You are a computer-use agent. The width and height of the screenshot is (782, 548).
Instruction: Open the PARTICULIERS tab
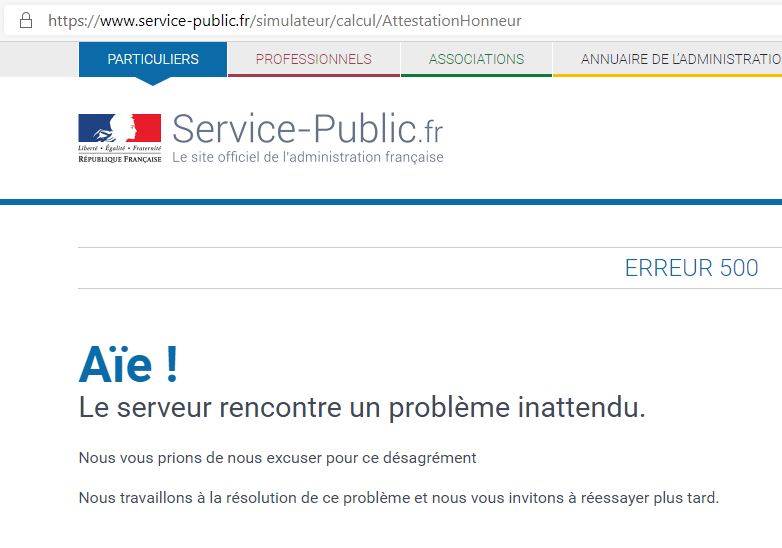[153, 59]
